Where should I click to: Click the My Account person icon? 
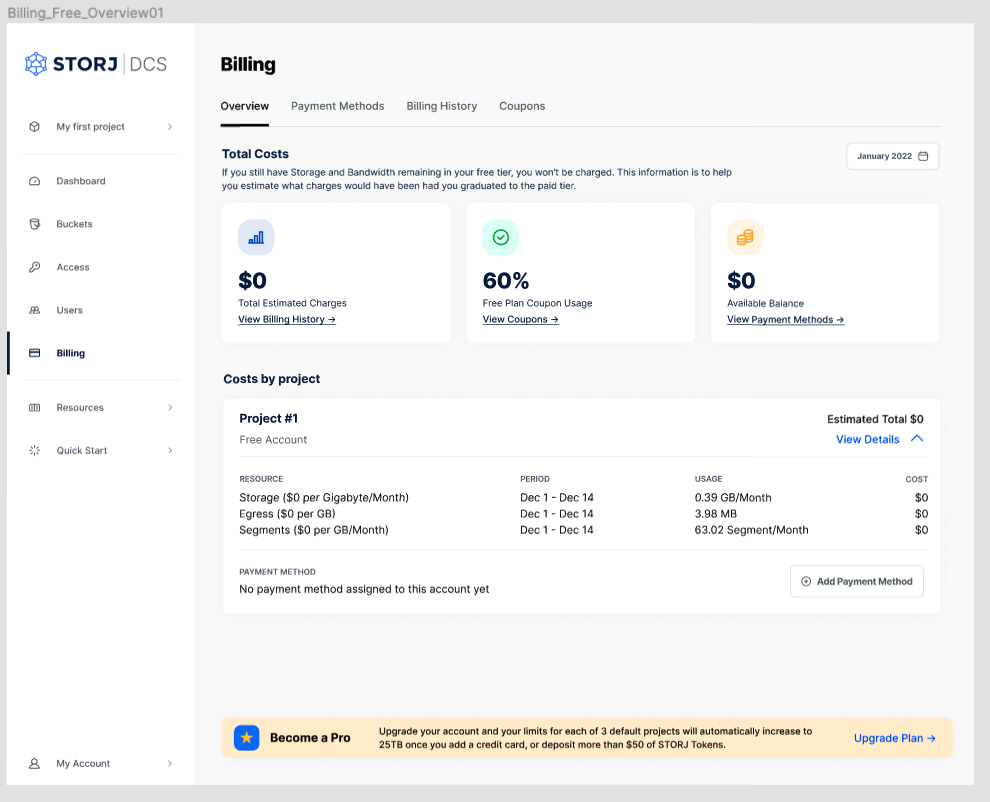click(x=35, y=763)
